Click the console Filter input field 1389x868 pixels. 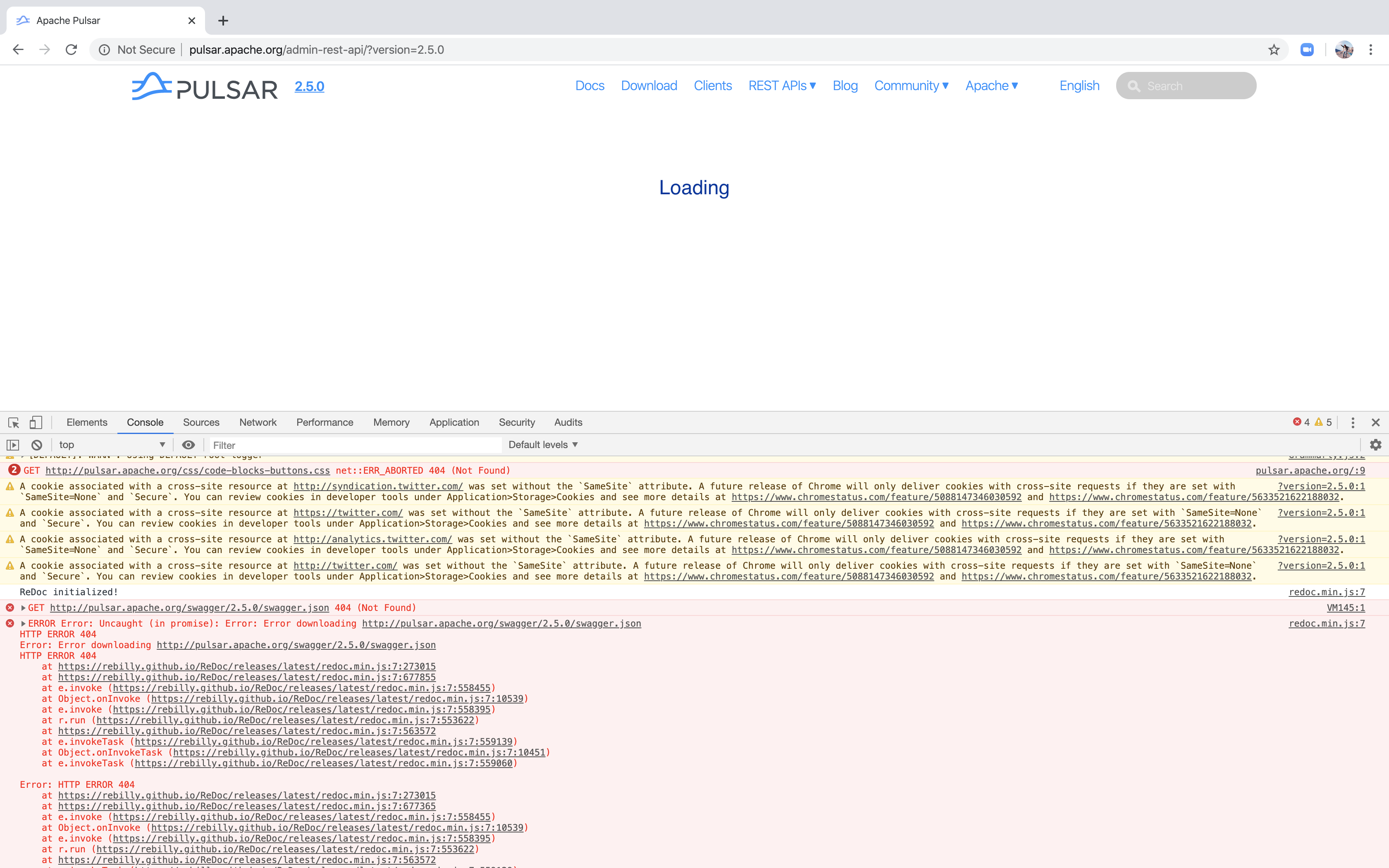[355, 445]
